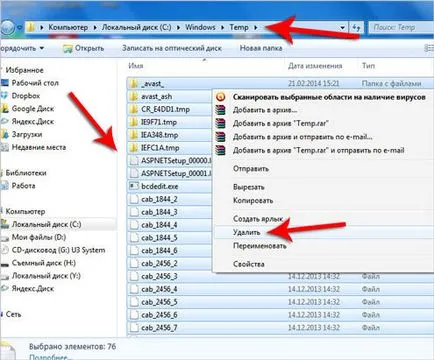Click the Google Диск sidebar icon
The height and width of the screenshot is (360, 434).
click(4, 108)
